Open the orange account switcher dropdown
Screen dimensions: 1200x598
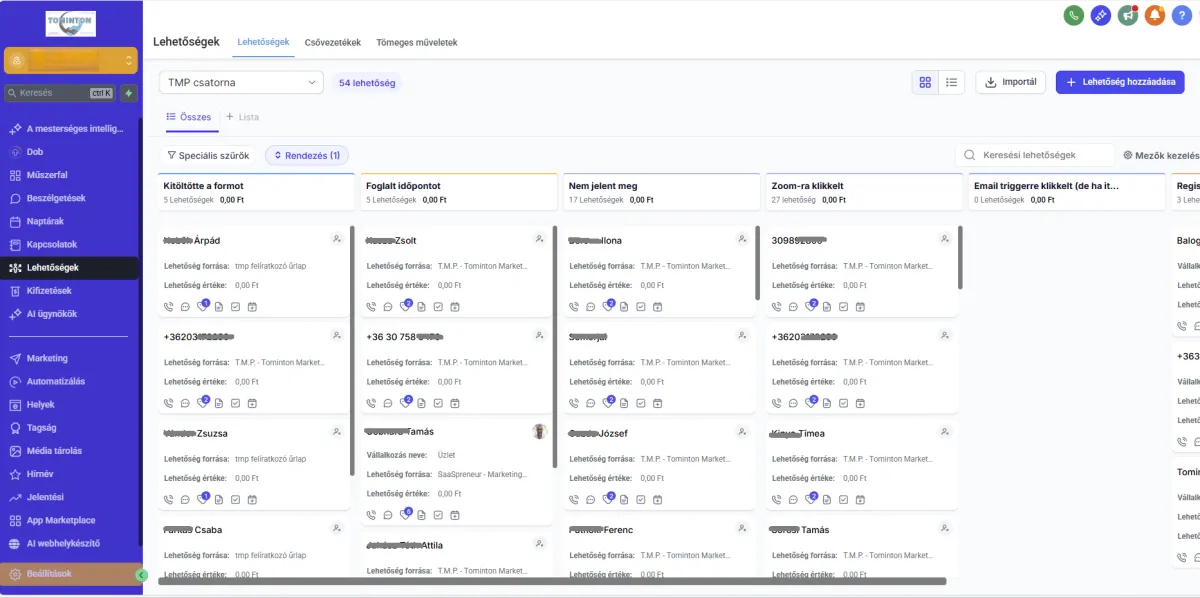pyautogui.click(x=70, y=61)
